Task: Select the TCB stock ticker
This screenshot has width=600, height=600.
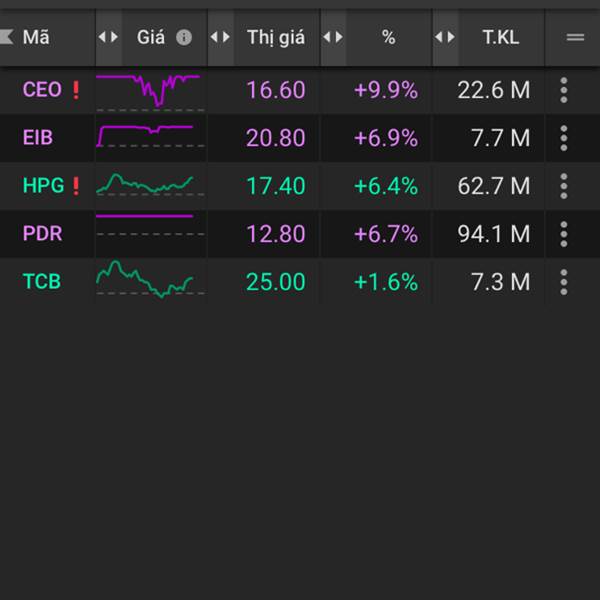Action: (x=42, y=282)
